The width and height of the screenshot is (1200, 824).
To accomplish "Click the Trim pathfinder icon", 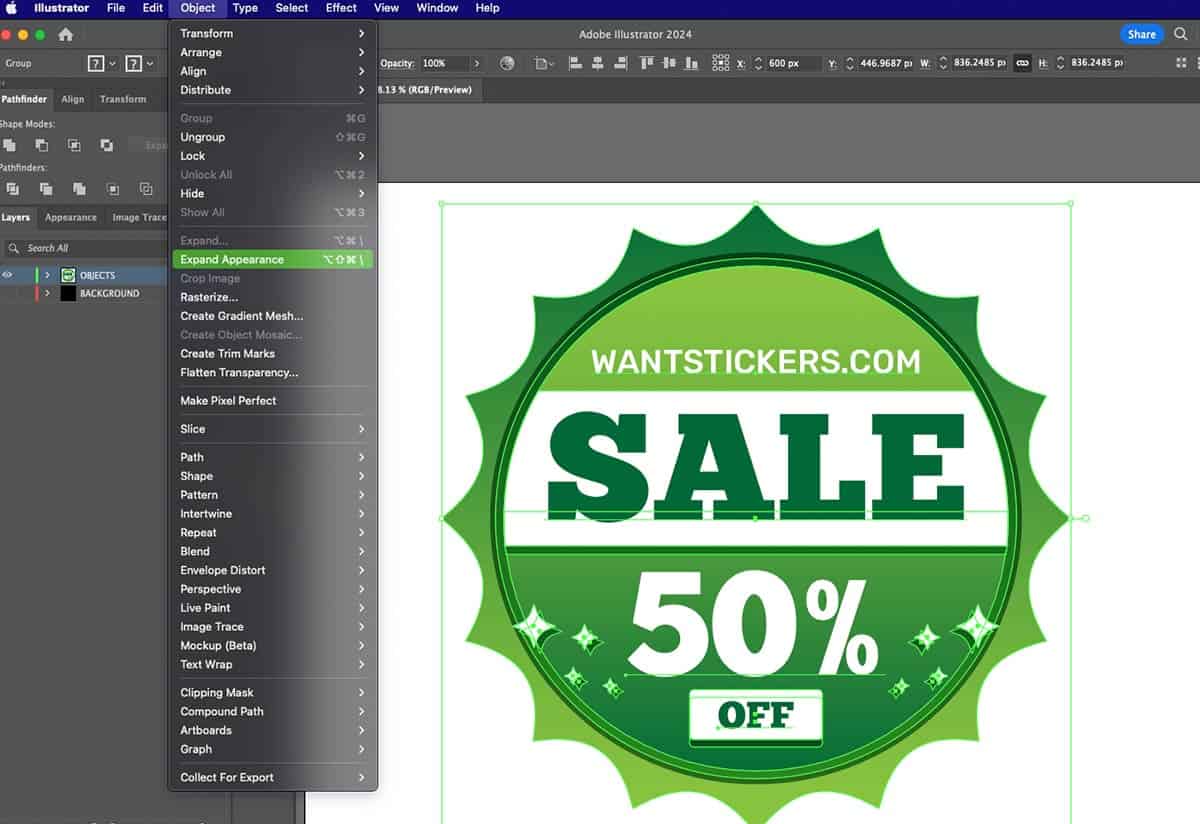I will click(x=46, y=189).
